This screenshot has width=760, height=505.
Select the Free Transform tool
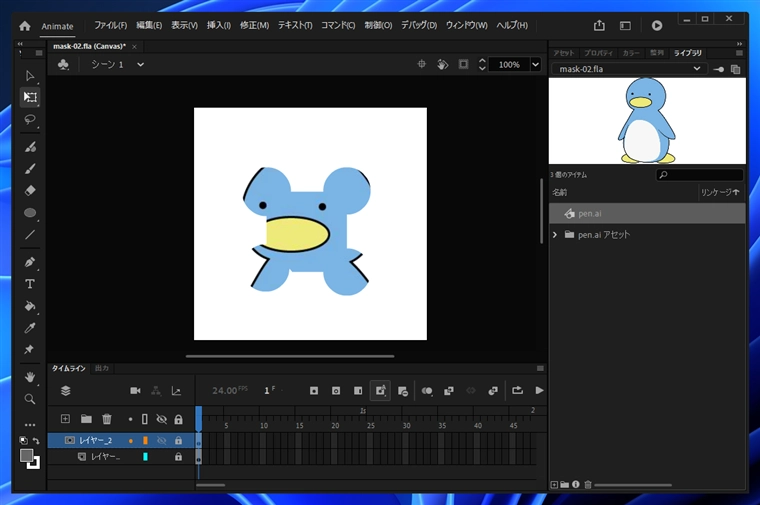tap(30, 97)
